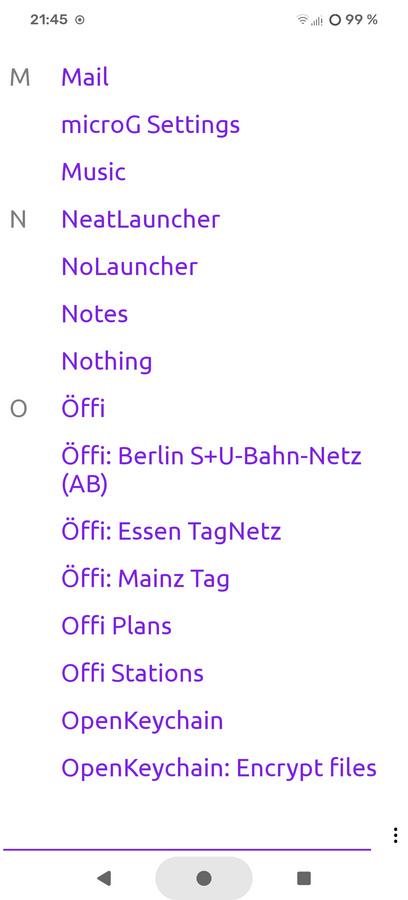Image resolution: width=408 pixels, height=900 pixels.
Task: Open the three-dot overflow menu
Action: [395, 835]
